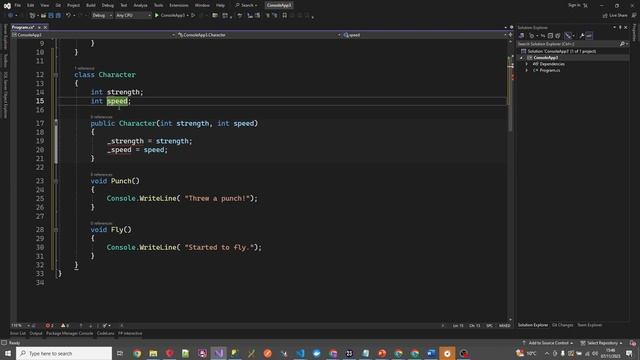The height and width of the screenshot is (360, 640).
Task: Open the Analyze menu
Action: click(x=140, y=5)
